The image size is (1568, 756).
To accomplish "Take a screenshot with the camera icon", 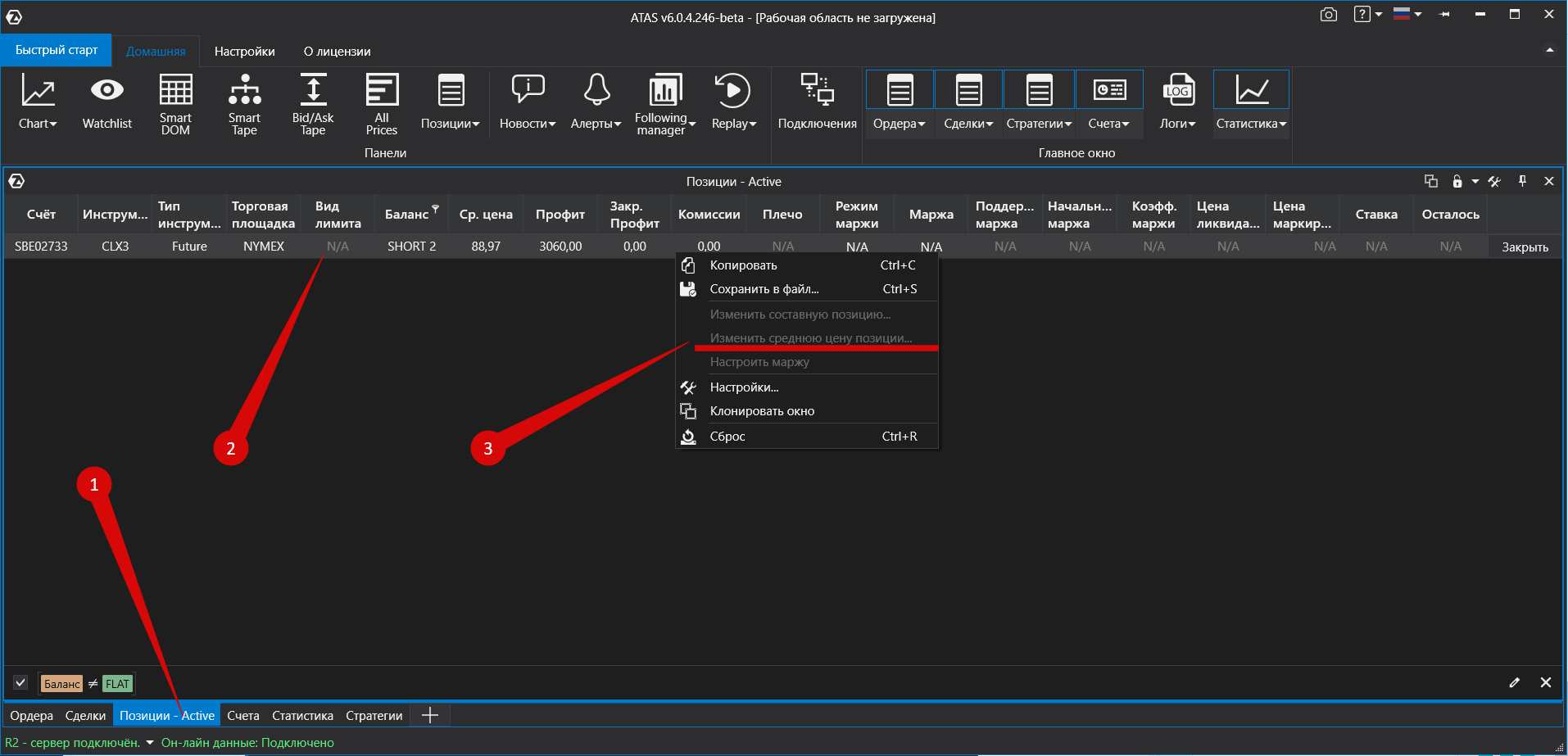I will pyautogui.click(x=1329, y=15).
